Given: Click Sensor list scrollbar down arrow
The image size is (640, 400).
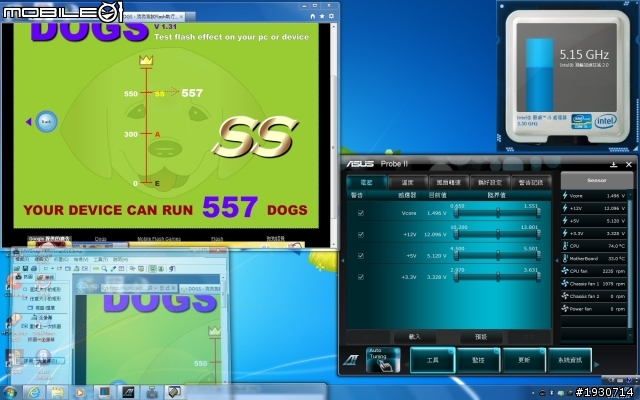Looking at the screenshot, I should [631, 336].
